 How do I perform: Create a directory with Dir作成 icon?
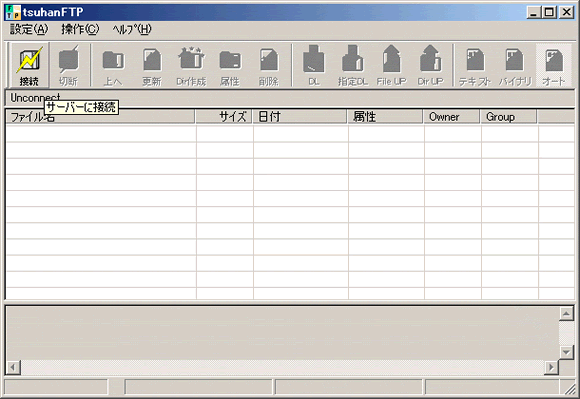click(x=191, y=65)
